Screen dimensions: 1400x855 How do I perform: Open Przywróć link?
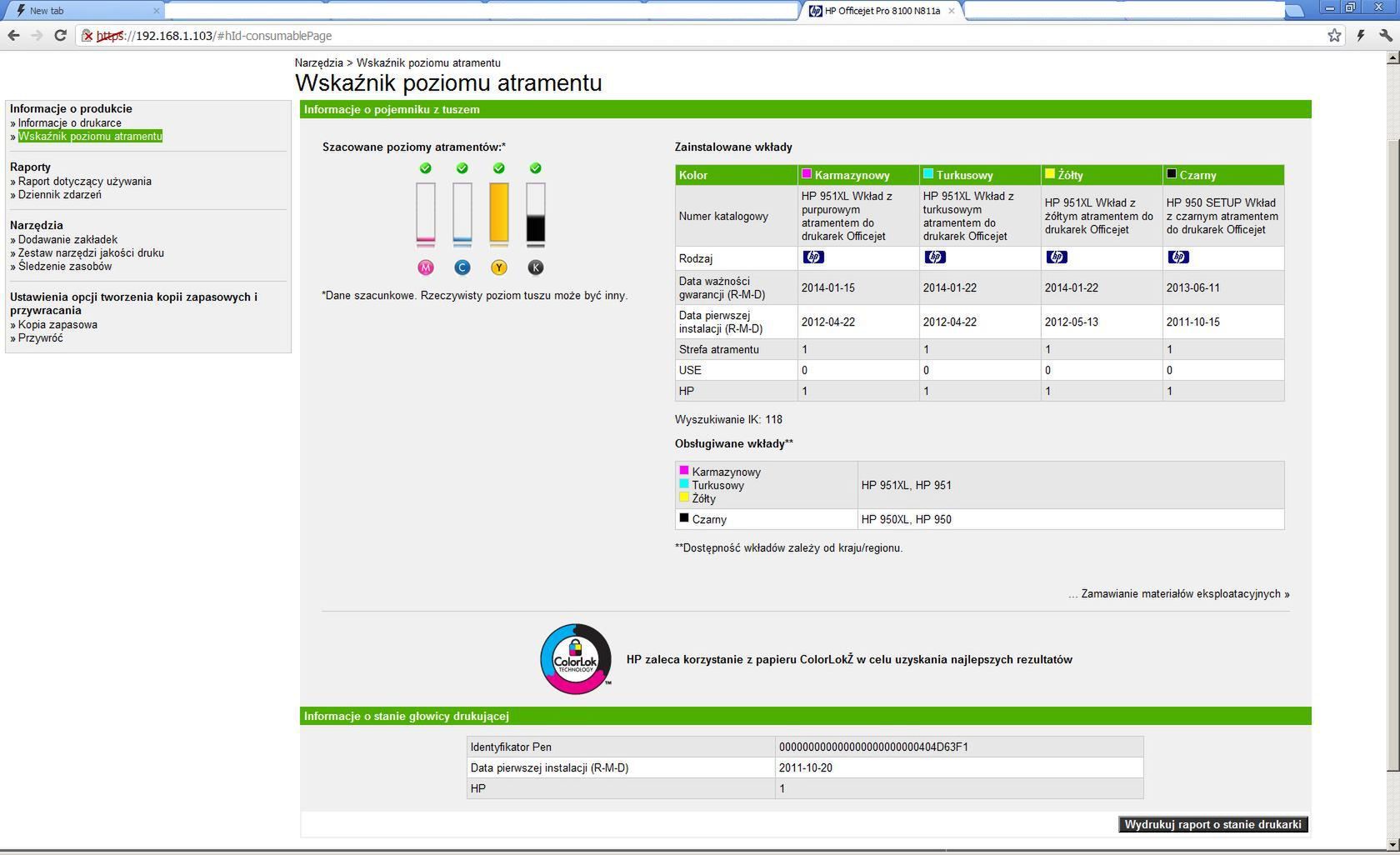click(41, 337)
